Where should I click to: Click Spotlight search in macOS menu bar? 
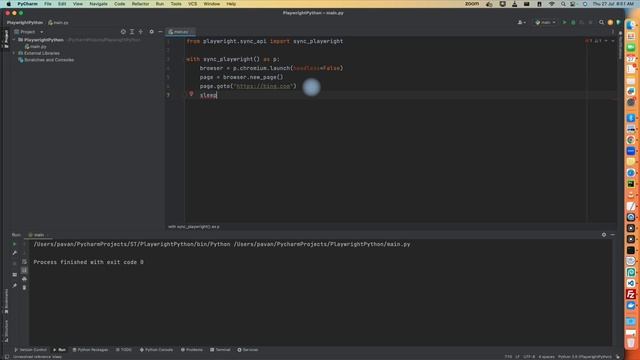tap(563, 4)
